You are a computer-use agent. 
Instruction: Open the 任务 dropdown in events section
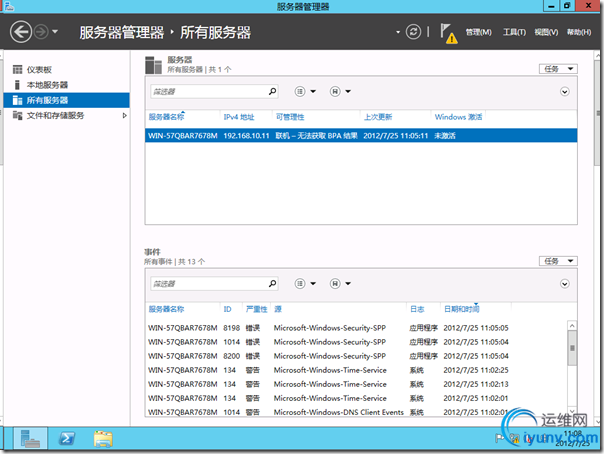tap(558, 261)
